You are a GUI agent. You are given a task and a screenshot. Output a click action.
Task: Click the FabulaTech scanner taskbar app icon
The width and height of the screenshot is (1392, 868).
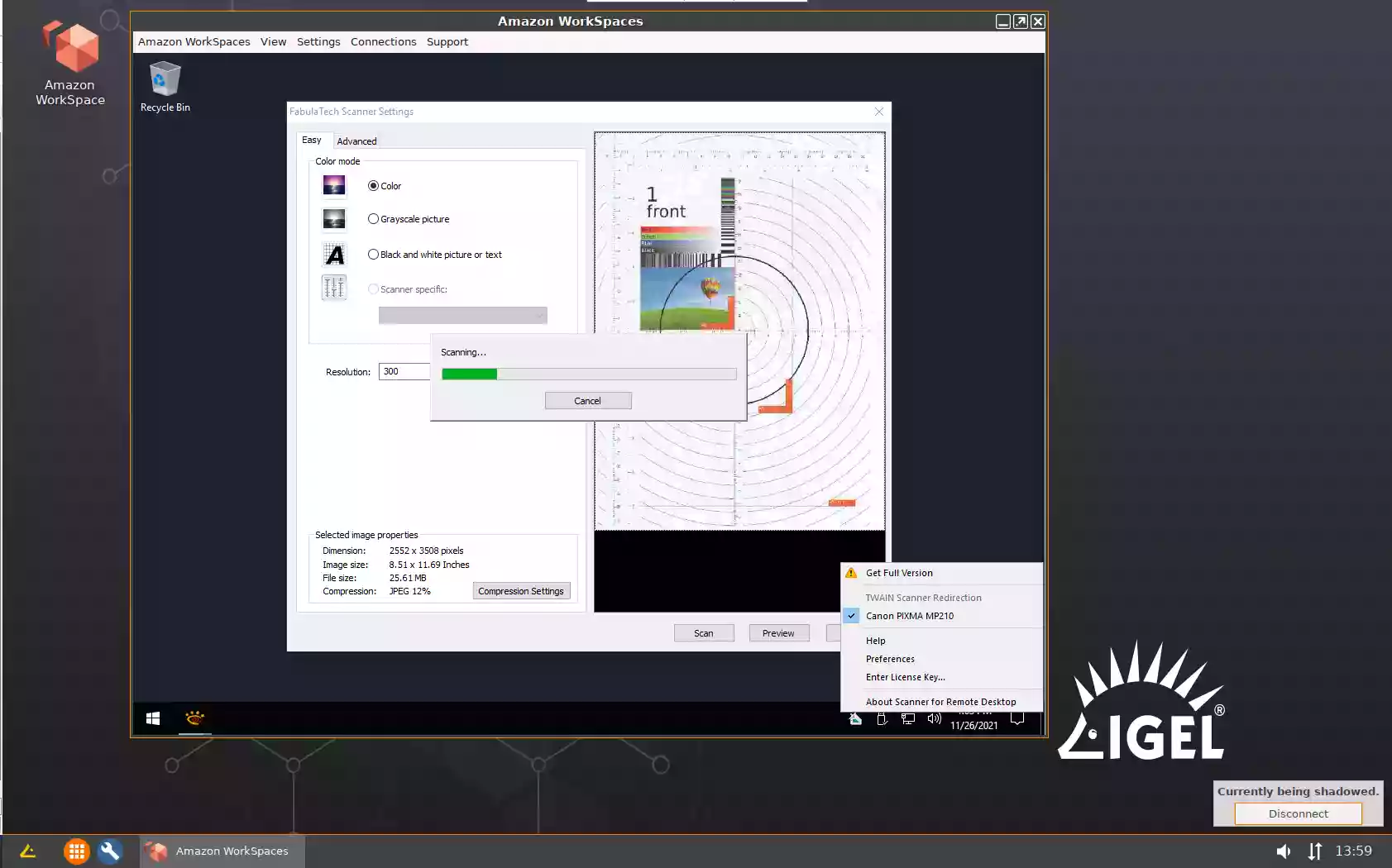coord(194,718)
